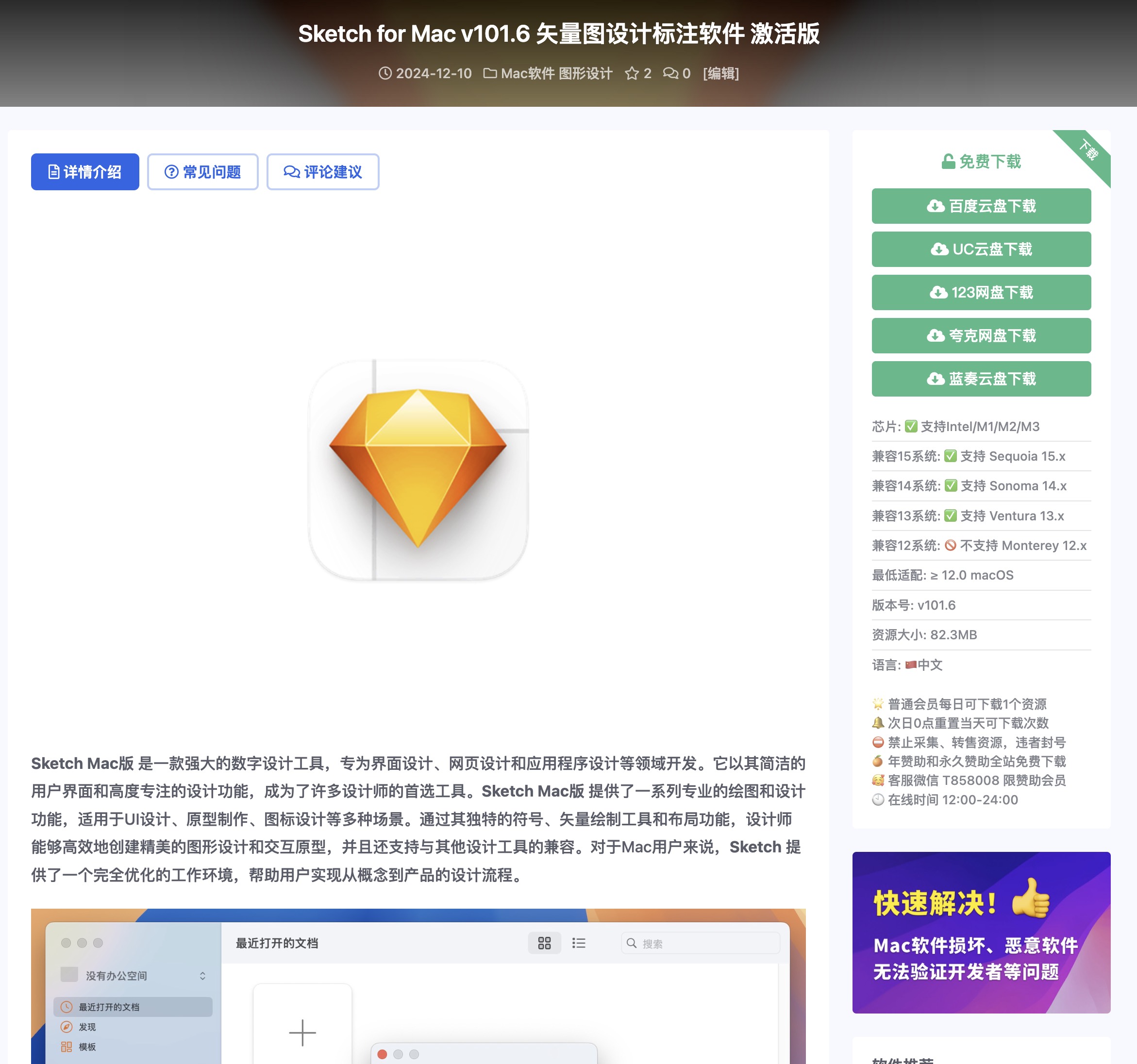Expand the 没有办公空间 workspace selector
Viewport: 1137px width, 1064px height.
click(x=133, y=975)
